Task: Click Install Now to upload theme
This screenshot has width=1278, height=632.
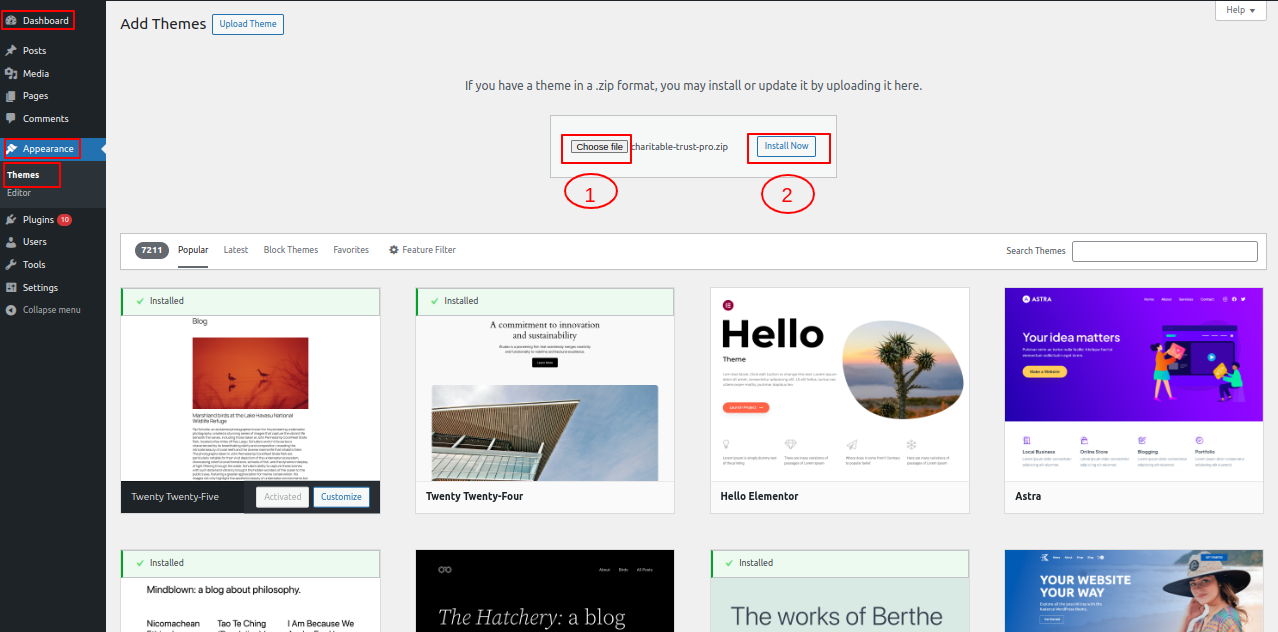Action: click(x=786, y=146)
